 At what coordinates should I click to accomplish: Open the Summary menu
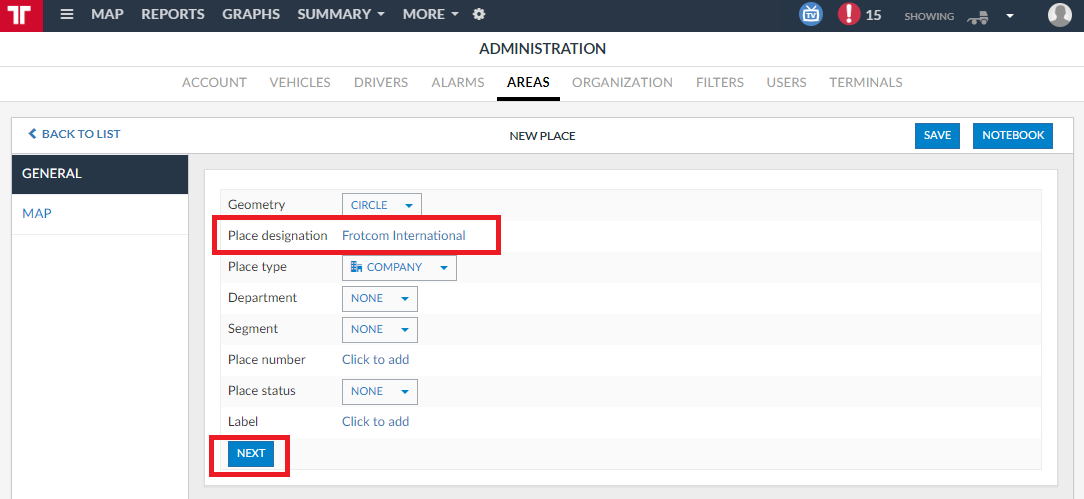tap(341, 15)
